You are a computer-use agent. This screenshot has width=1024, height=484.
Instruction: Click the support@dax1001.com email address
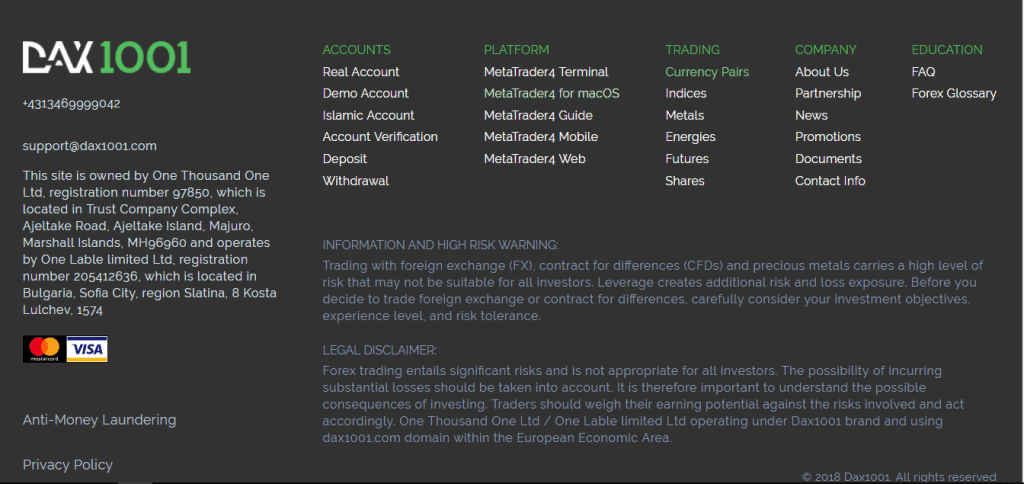coord(89,146)
